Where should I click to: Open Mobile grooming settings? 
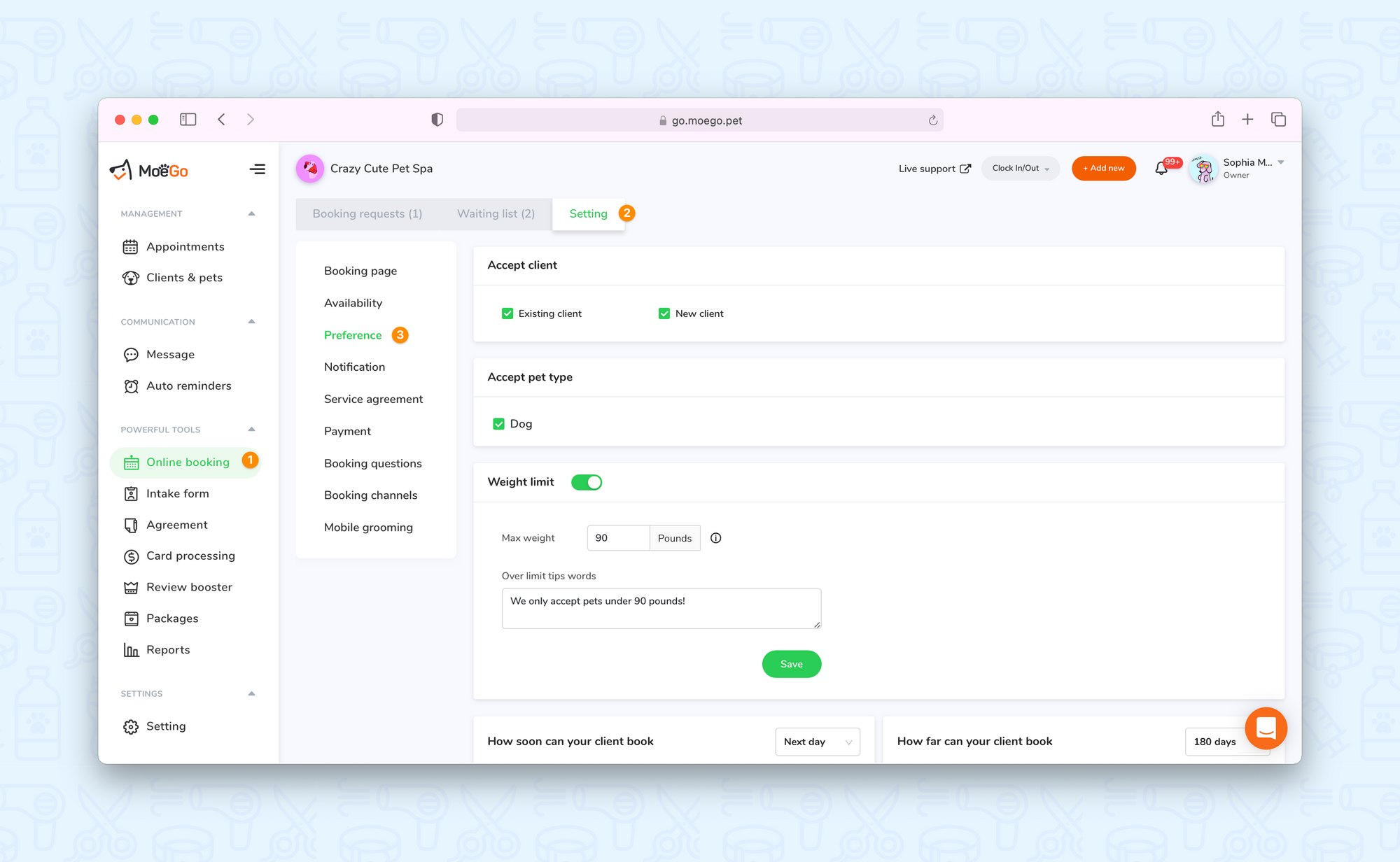click(x=368, y=528)
